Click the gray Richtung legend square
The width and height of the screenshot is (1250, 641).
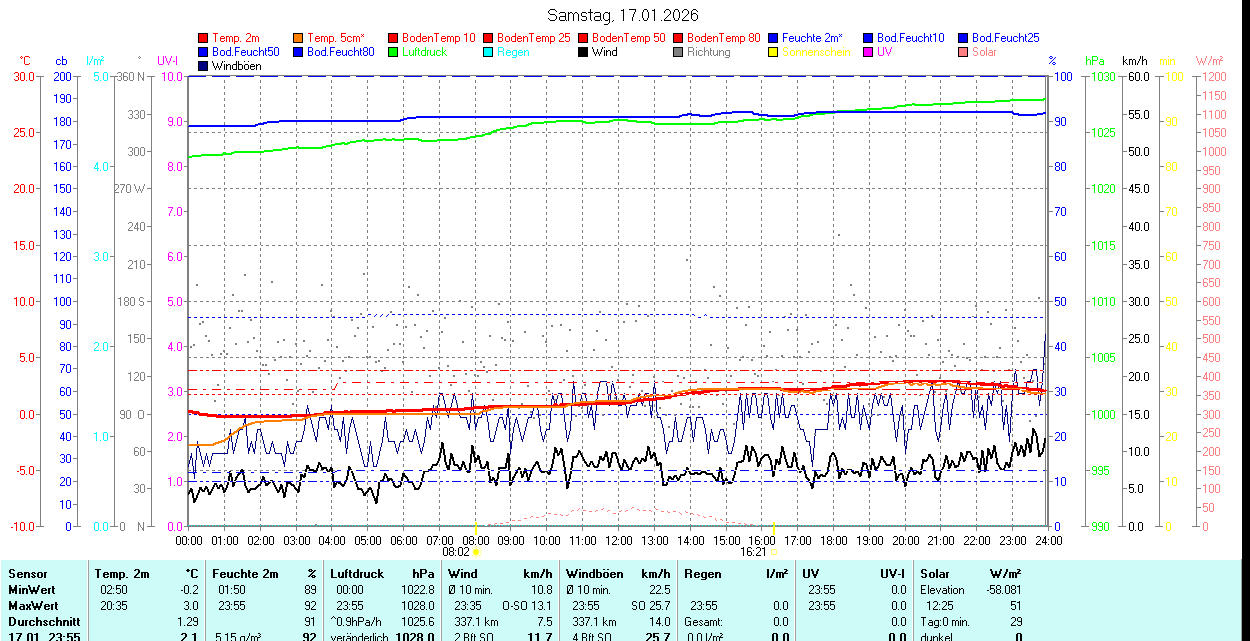(x=679, y=52)
